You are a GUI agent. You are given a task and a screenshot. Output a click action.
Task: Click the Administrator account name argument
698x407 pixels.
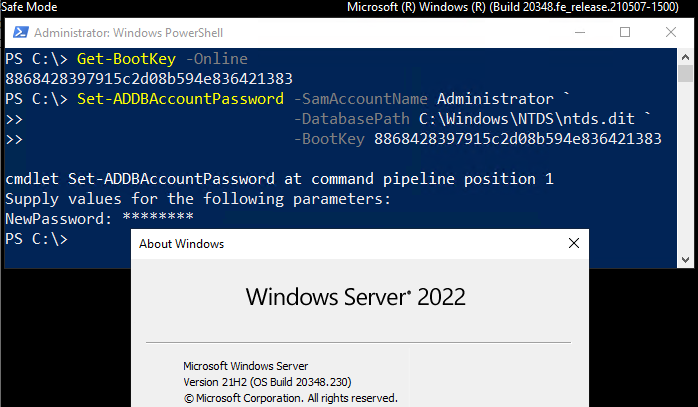click(495, 99)
